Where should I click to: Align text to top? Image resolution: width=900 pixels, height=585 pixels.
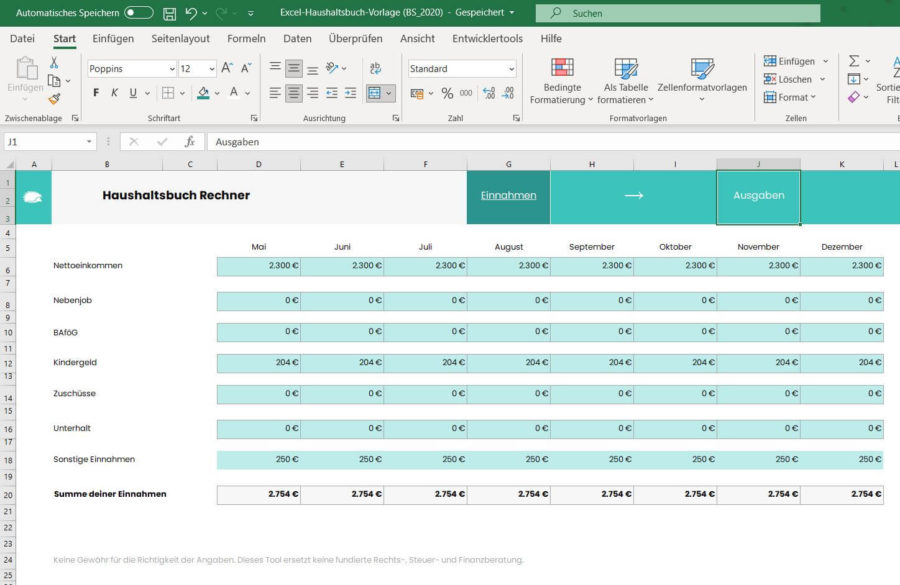point(275,68)
